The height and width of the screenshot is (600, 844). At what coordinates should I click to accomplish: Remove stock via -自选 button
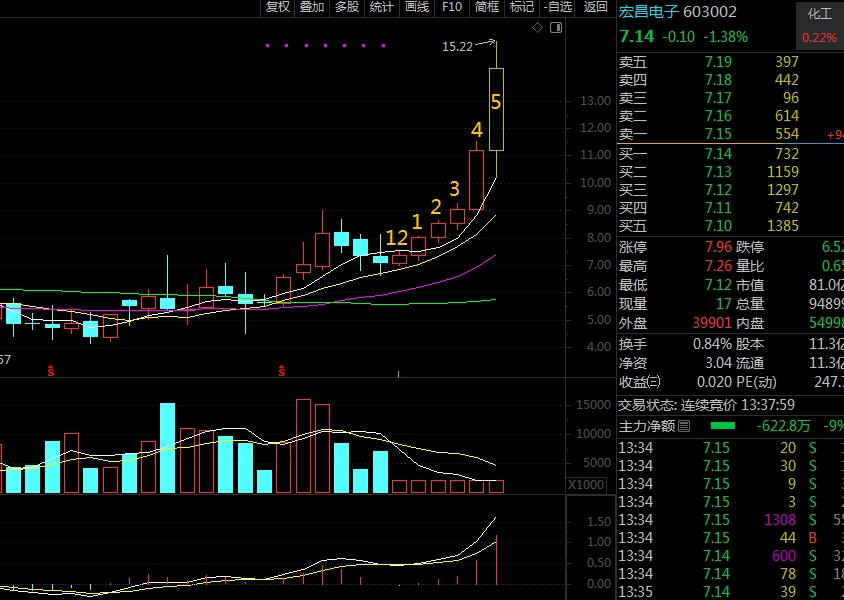[558, 7]
